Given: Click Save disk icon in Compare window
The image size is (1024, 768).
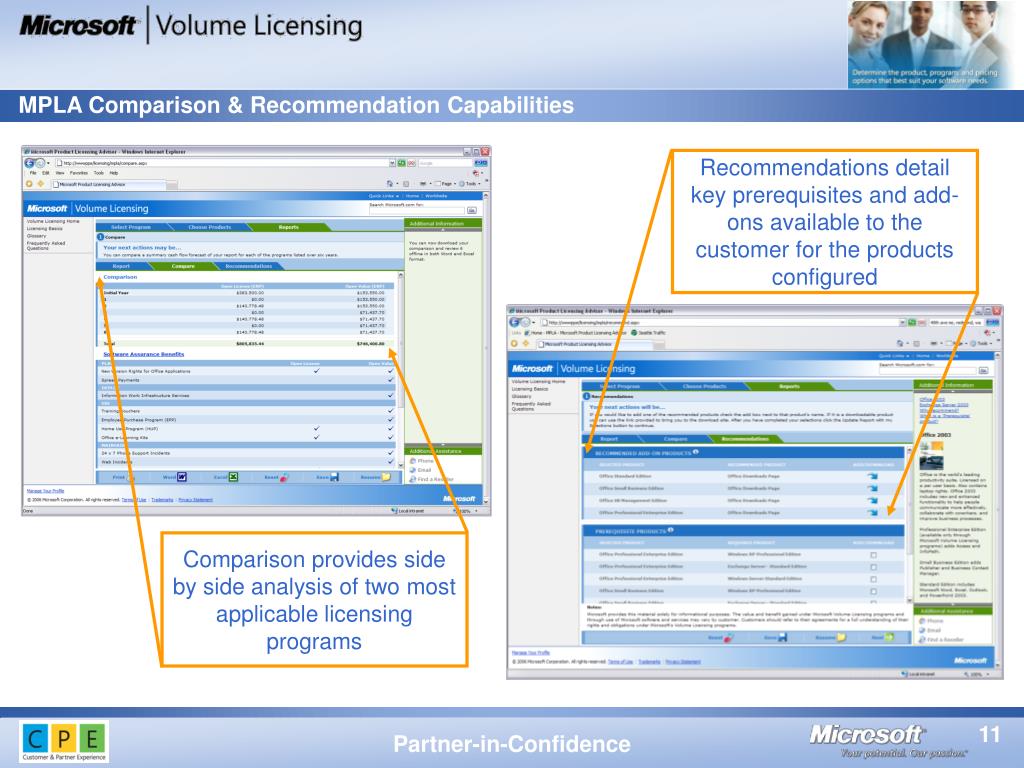Looking at the screenshot, I should tap(334, 477).
